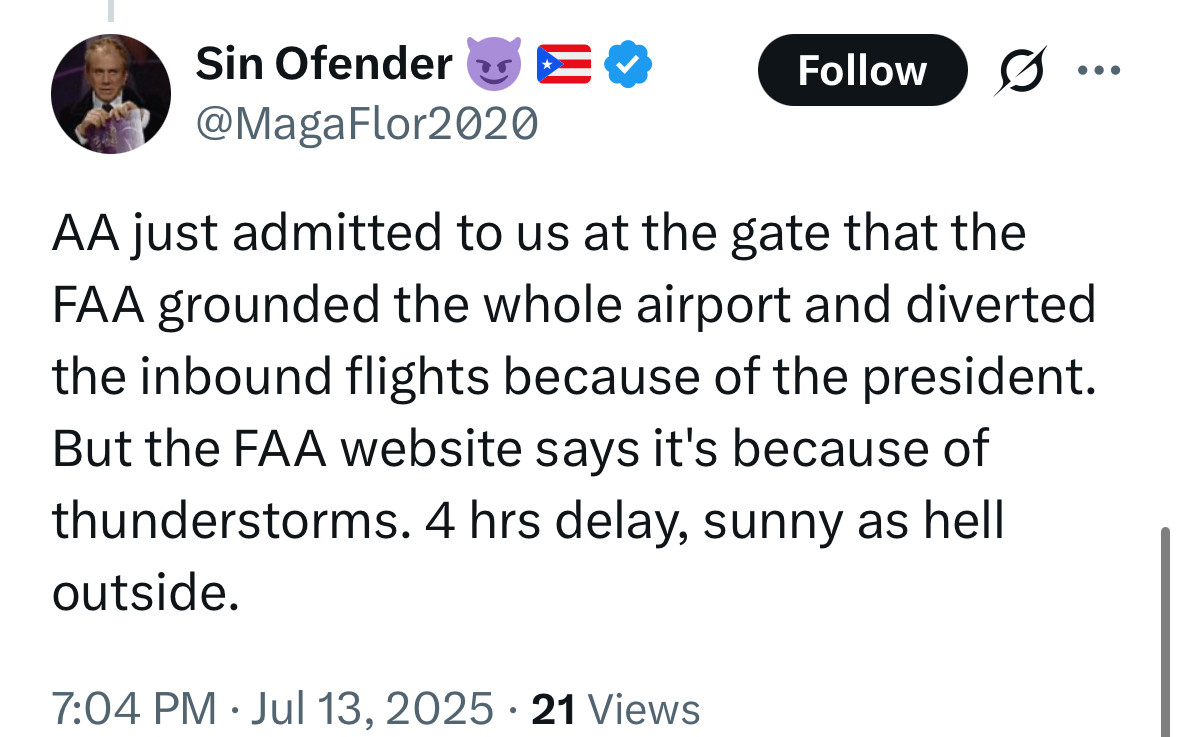
Task: Open the Sin Ofender profile avatar
Action: pos(111,94)
